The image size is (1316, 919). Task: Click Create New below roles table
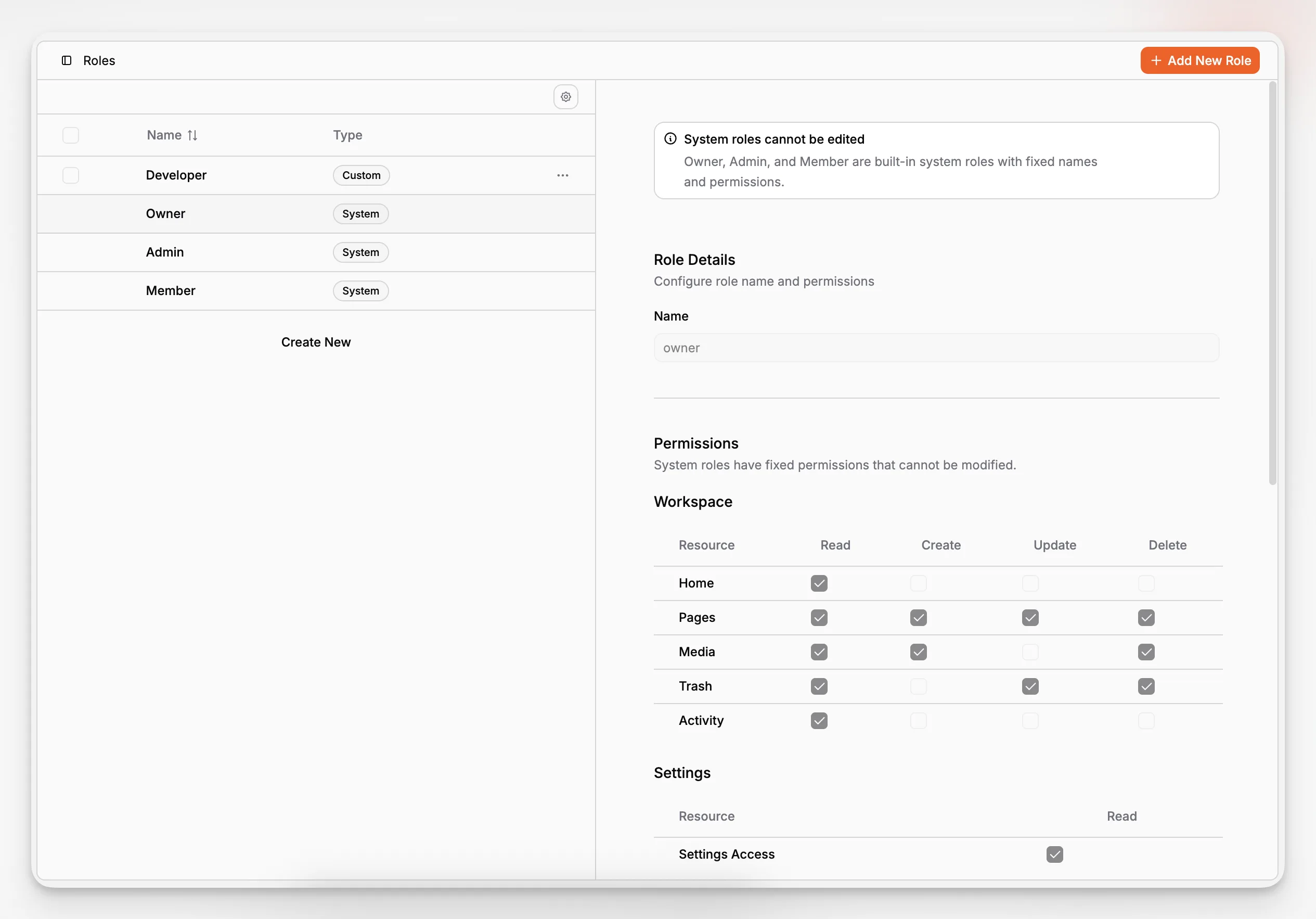click(316, 342)
